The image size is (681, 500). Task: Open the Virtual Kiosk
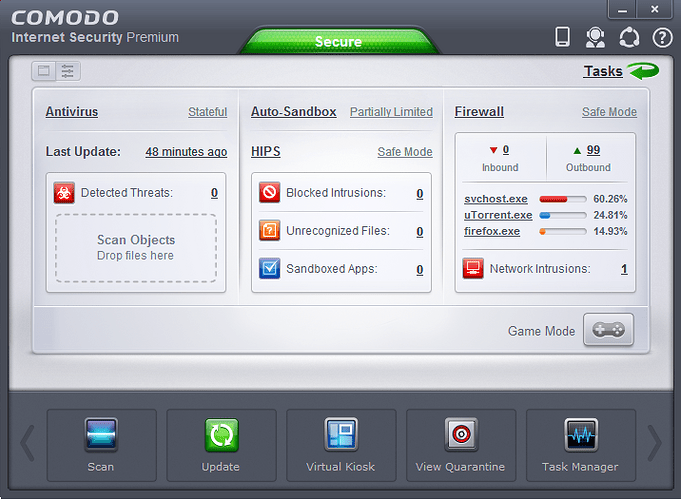point(341,445)
